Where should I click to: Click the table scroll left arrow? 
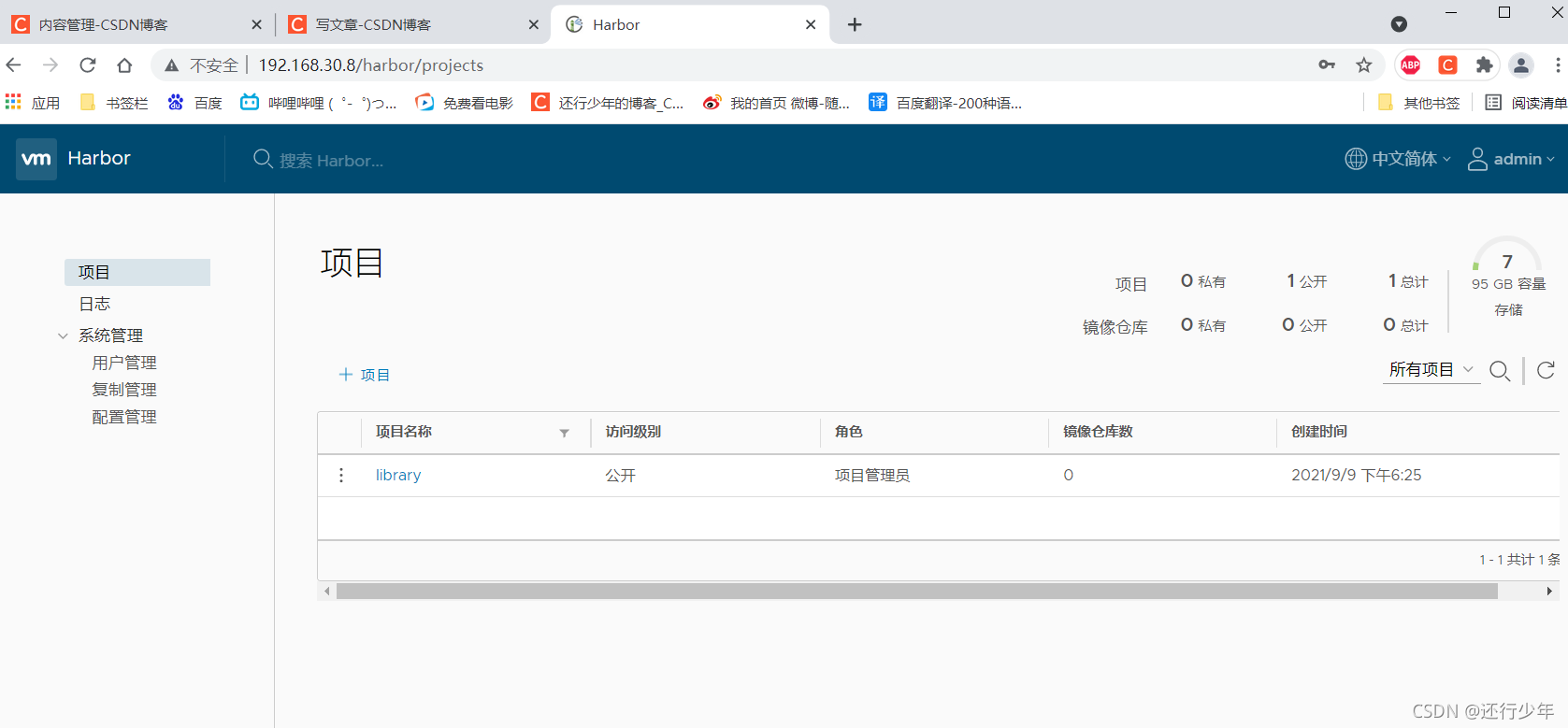326,591
